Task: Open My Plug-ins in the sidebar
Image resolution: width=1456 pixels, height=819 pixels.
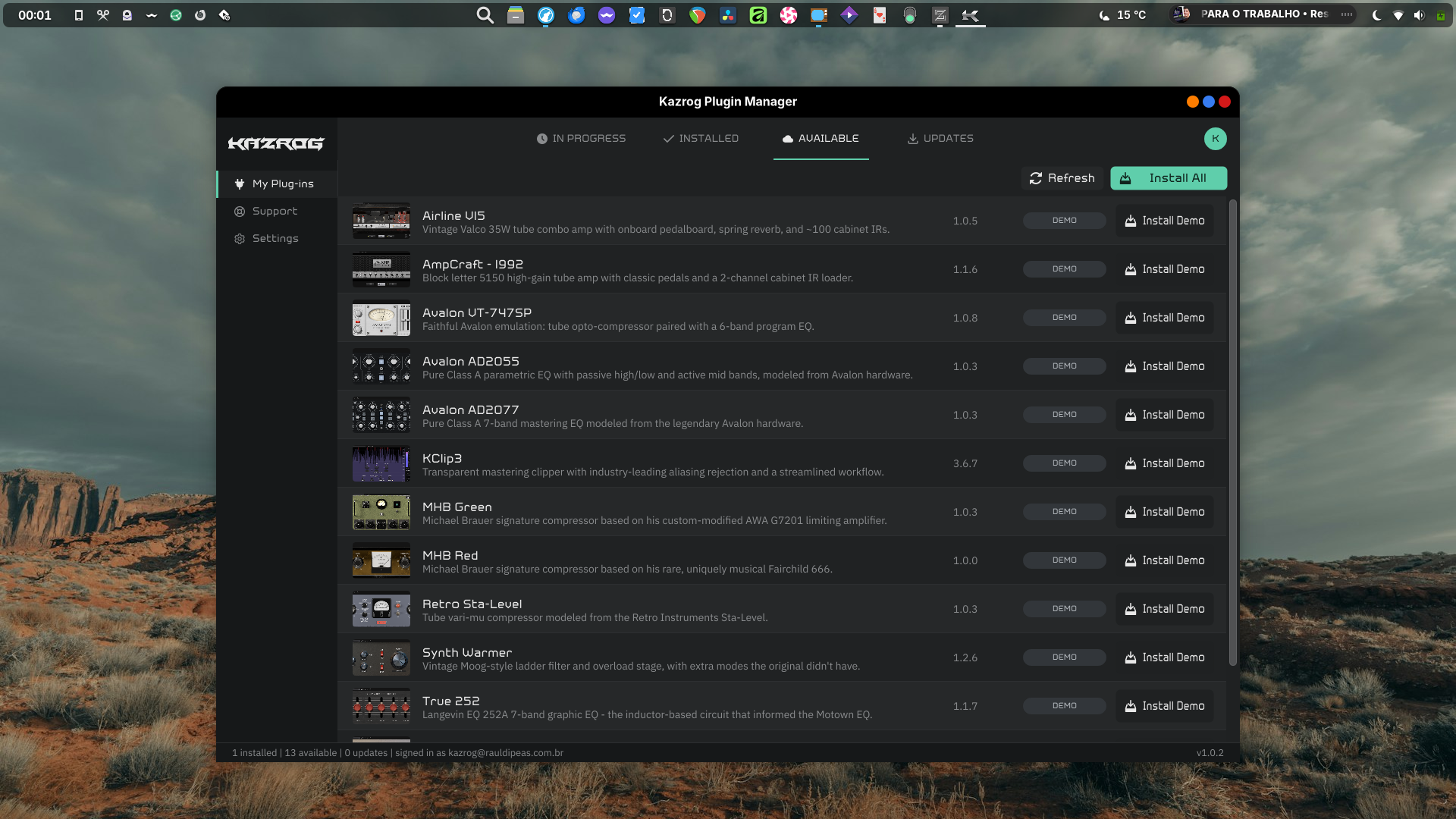Action: [277, 184]
